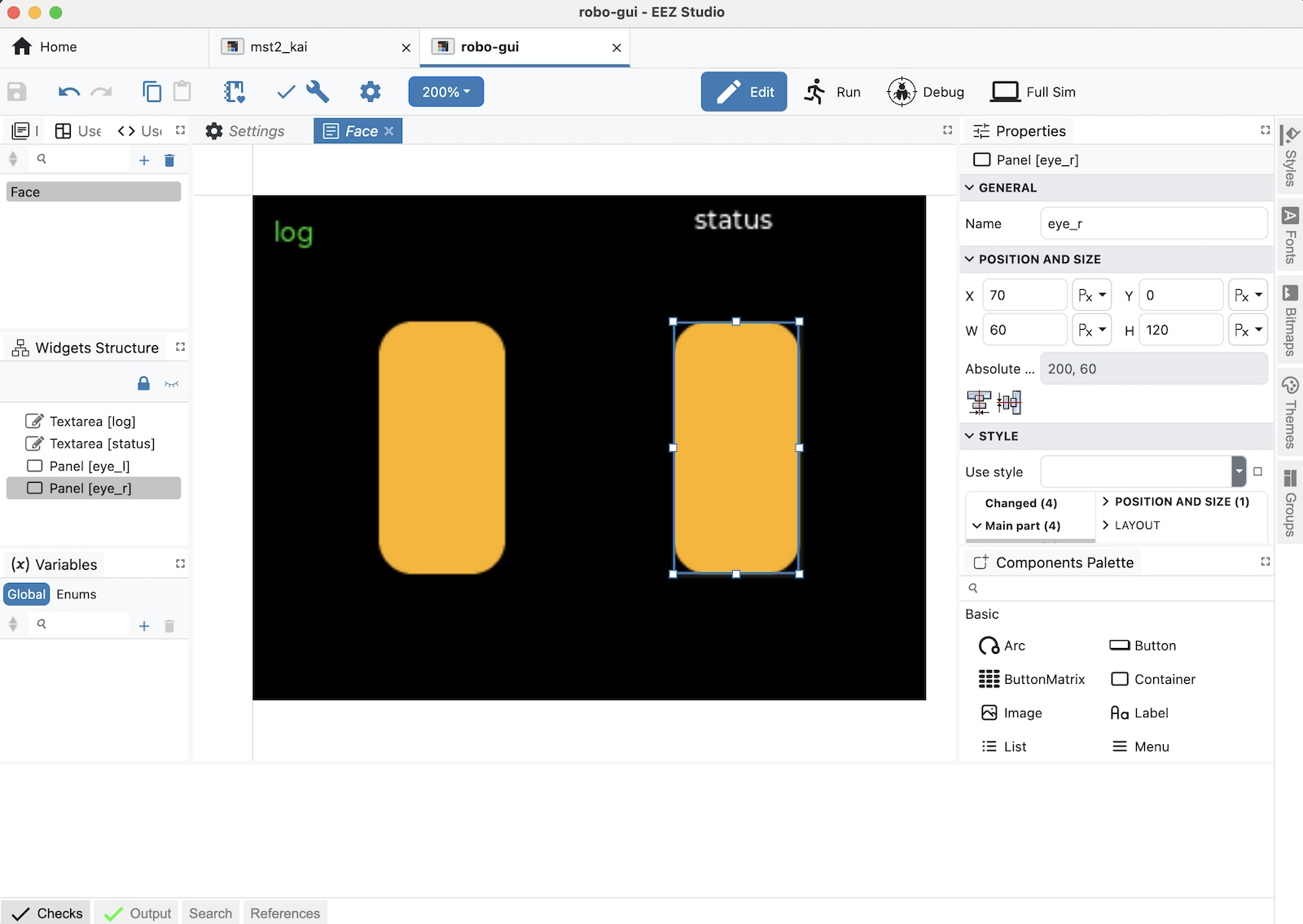Image resolution: width=1303 pixels, height=924 pixels.
Task: Toggle the checkbox beside Use style
Action: (1257, 471)
